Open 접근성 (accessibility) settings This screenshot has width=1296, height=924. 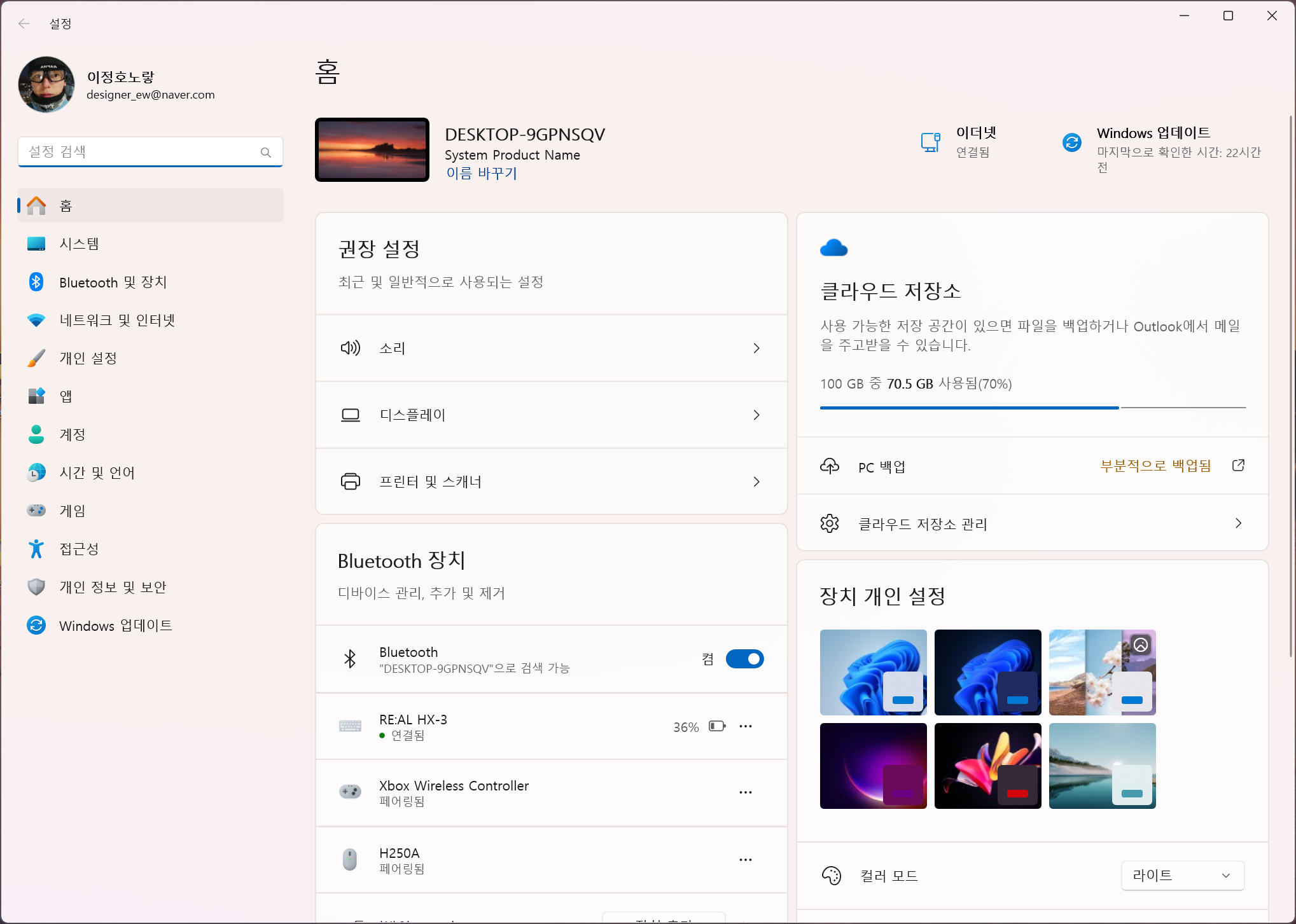click(78, 548)
